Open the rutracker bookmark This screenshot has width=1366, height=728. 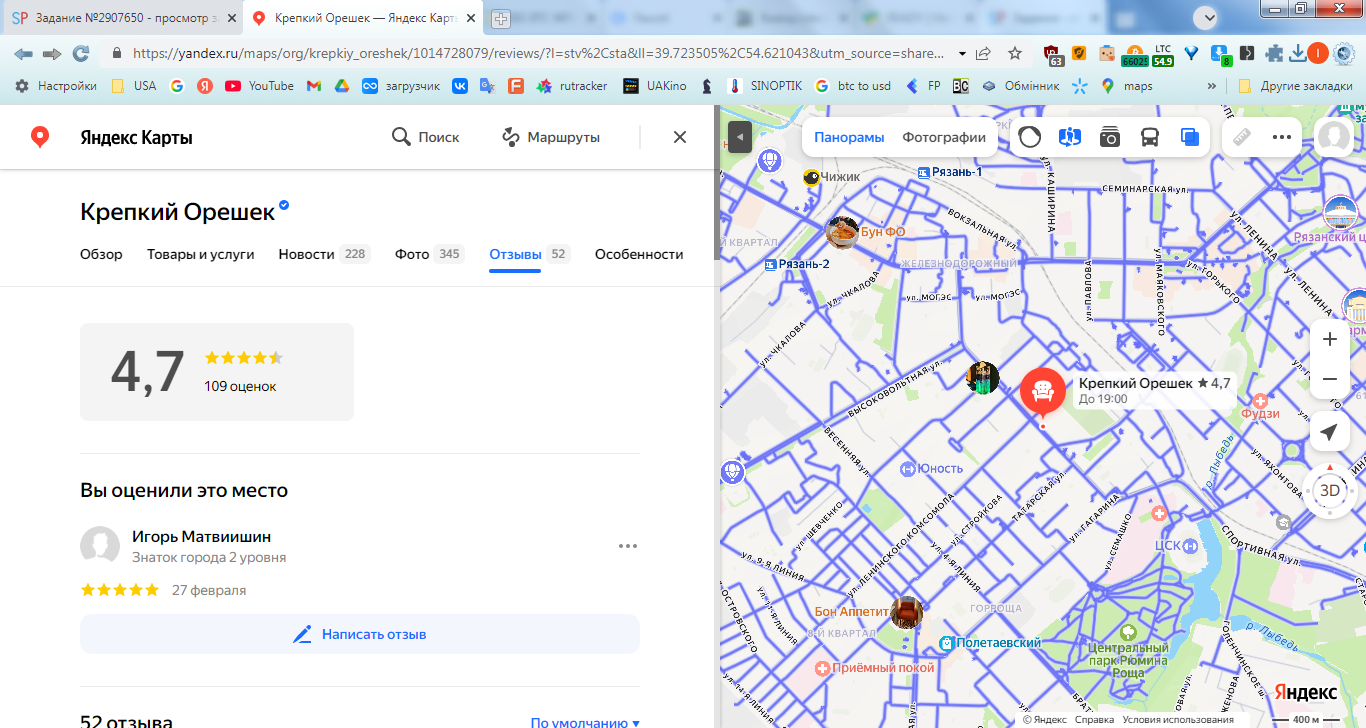pos(572,86)
